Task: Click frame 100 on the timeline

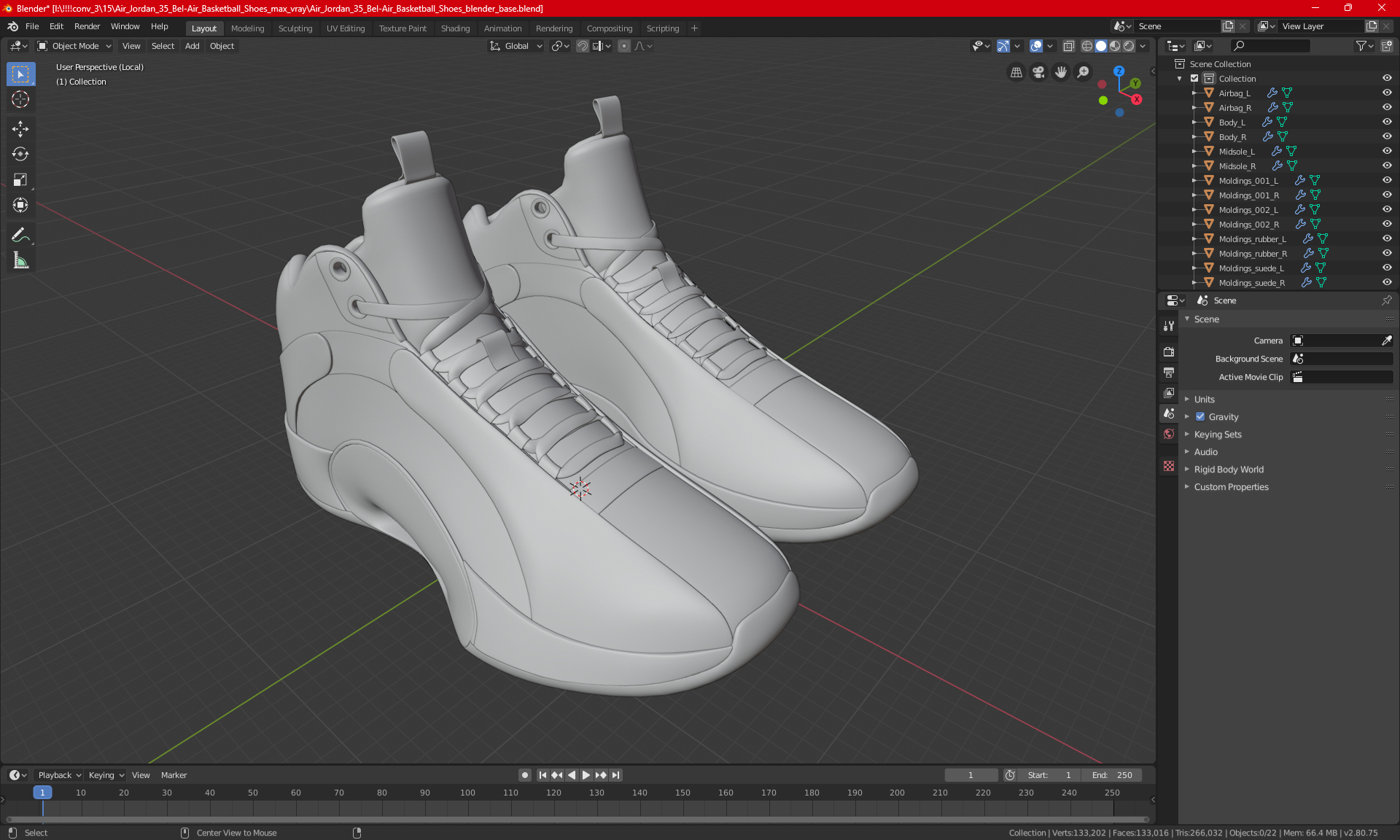Action: click(x=467, y=793)
